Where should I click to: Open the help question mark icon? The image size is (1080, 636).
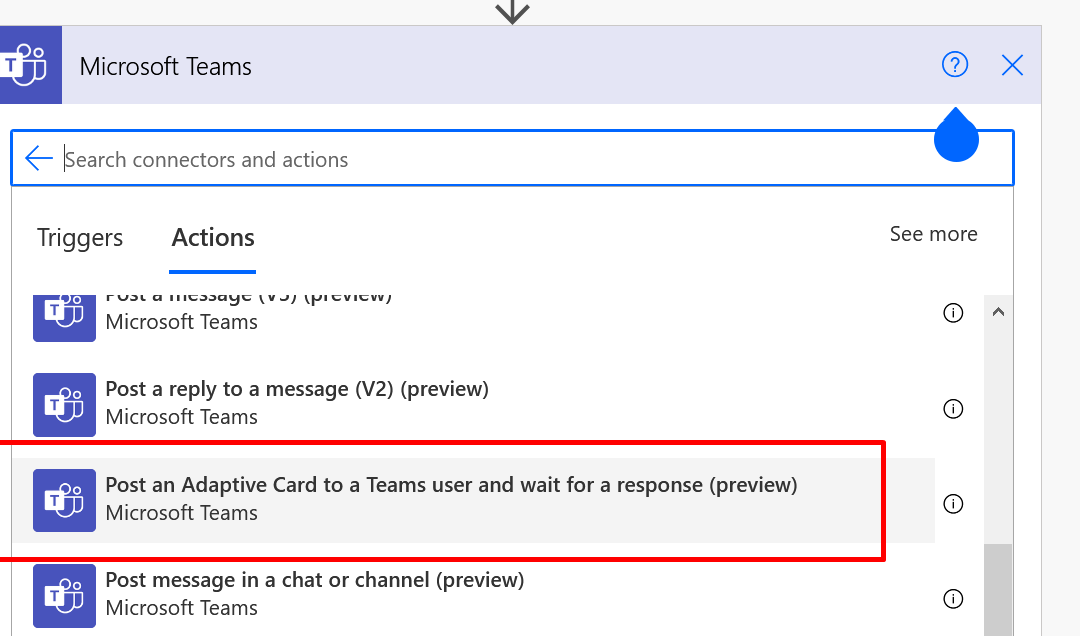click(955, 65)
